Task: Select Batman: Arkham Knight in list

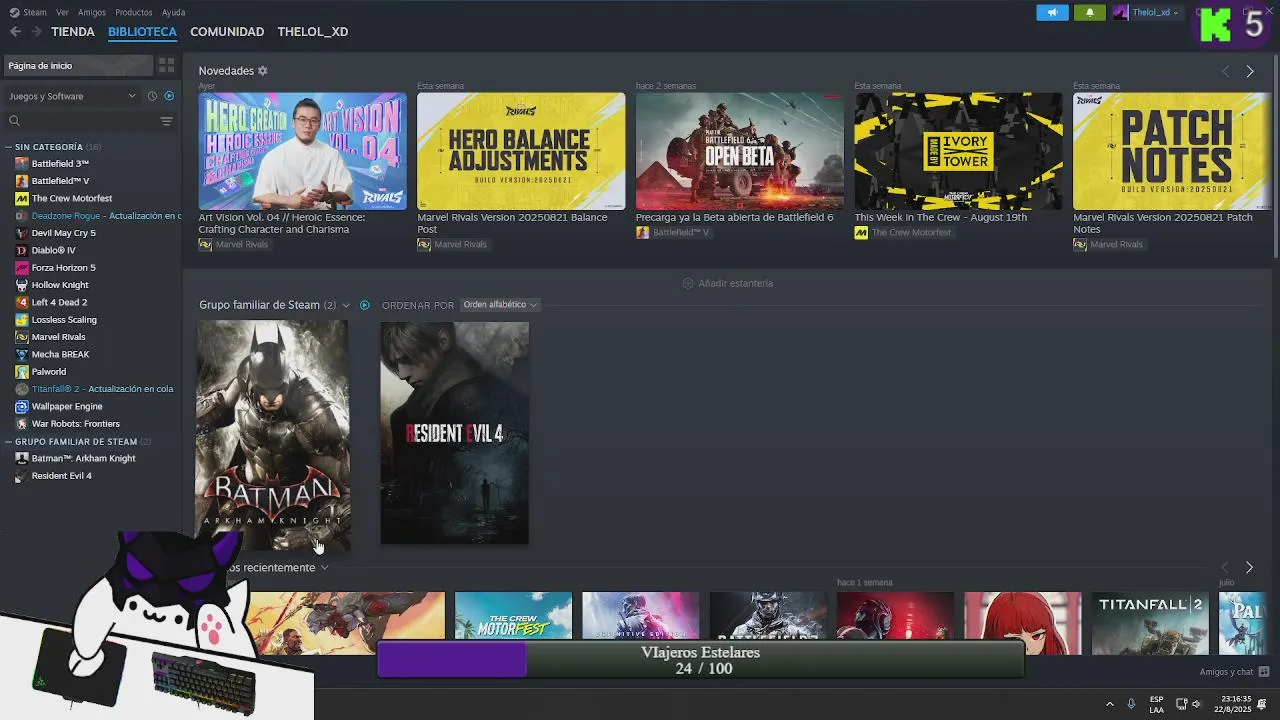Action: [x=75, y=458]
